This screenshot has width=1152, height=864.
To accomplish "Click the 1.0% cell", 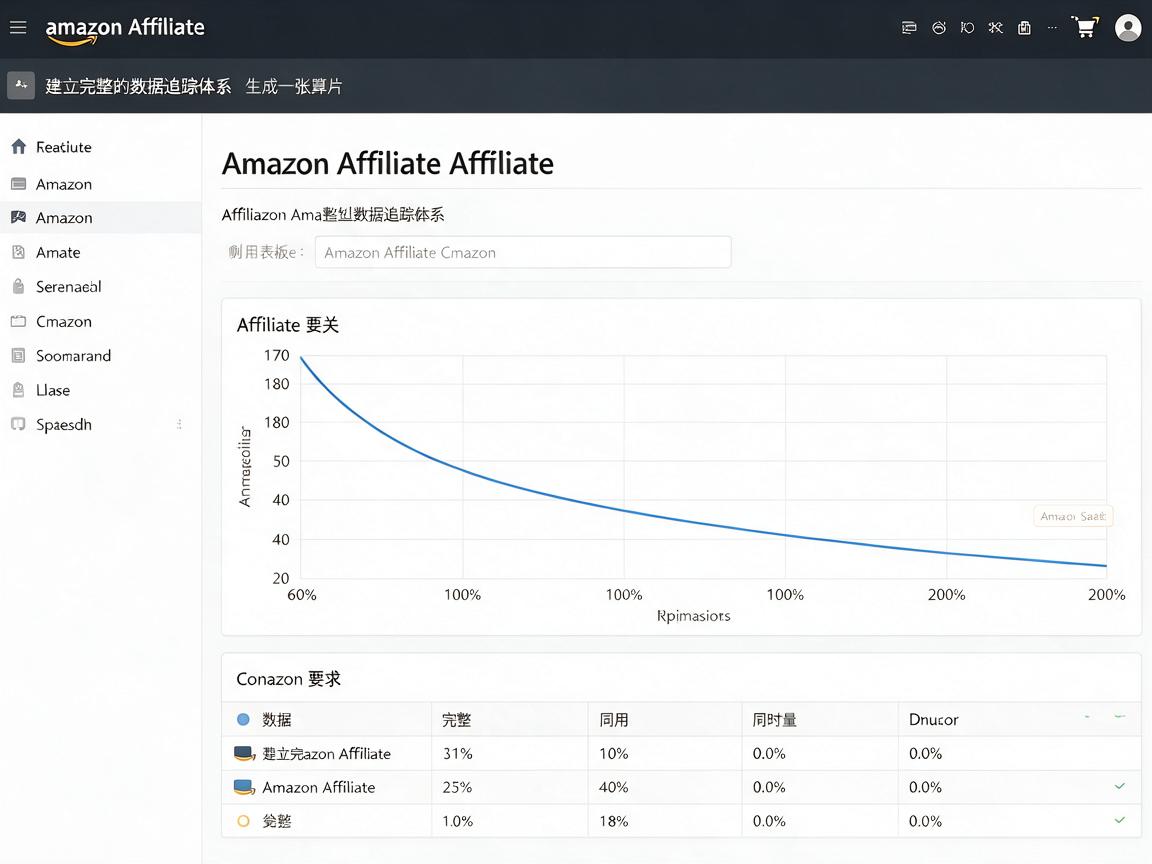I will pos(457,821).
